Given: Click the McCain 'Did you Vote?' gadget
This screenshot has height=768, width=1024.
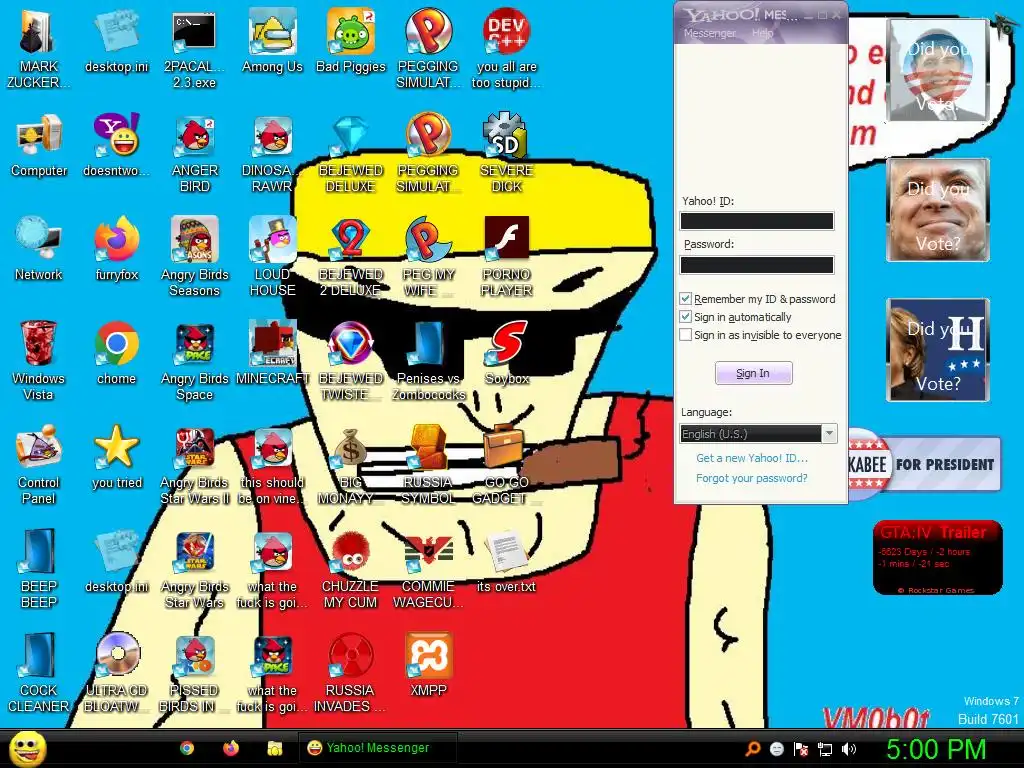Looking at the screenshot, I should [x=937, y=210].
